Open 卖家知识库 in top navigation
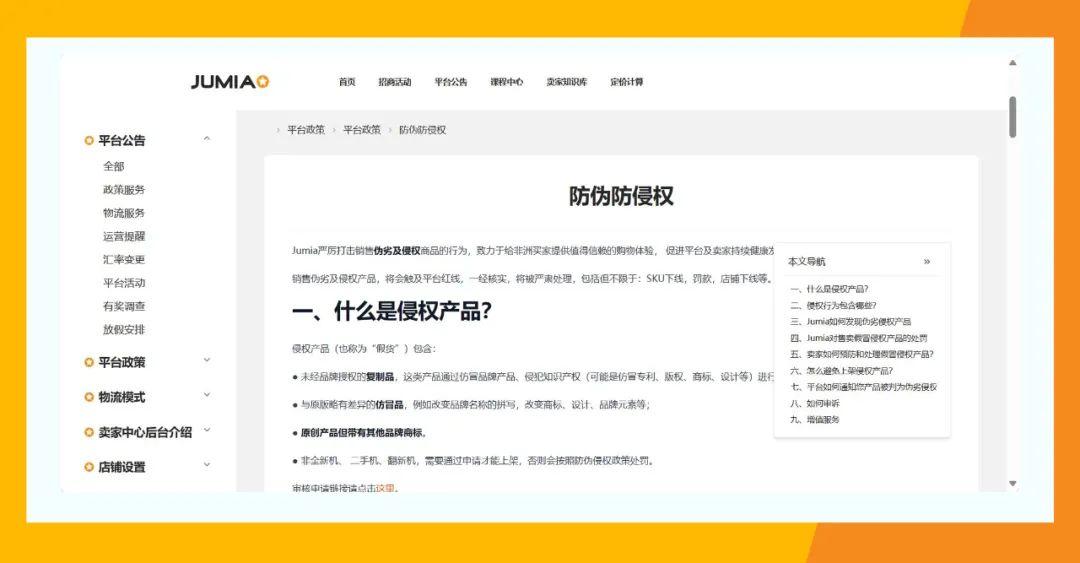The height and width of the screenshot is (563, 1080). coord(566,82)
